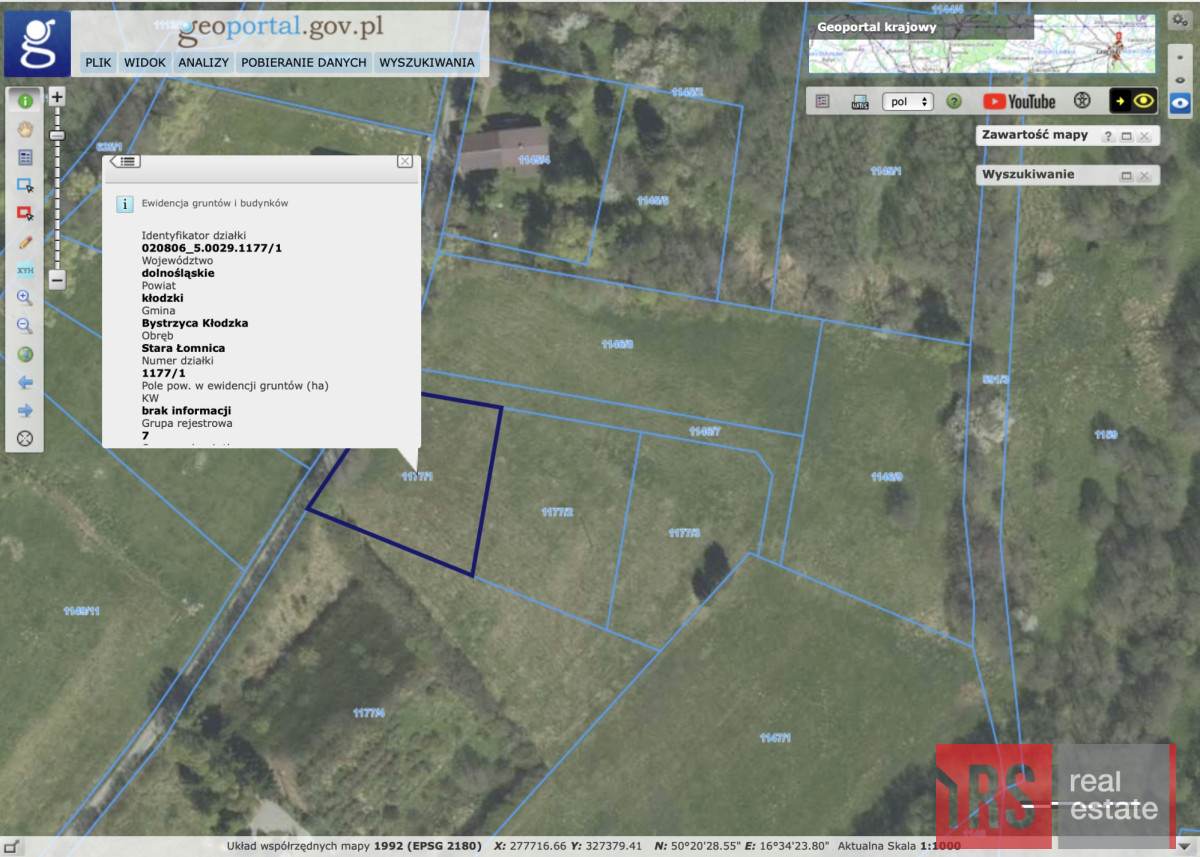Select the pencil drawing tool

tap(25, 242)
